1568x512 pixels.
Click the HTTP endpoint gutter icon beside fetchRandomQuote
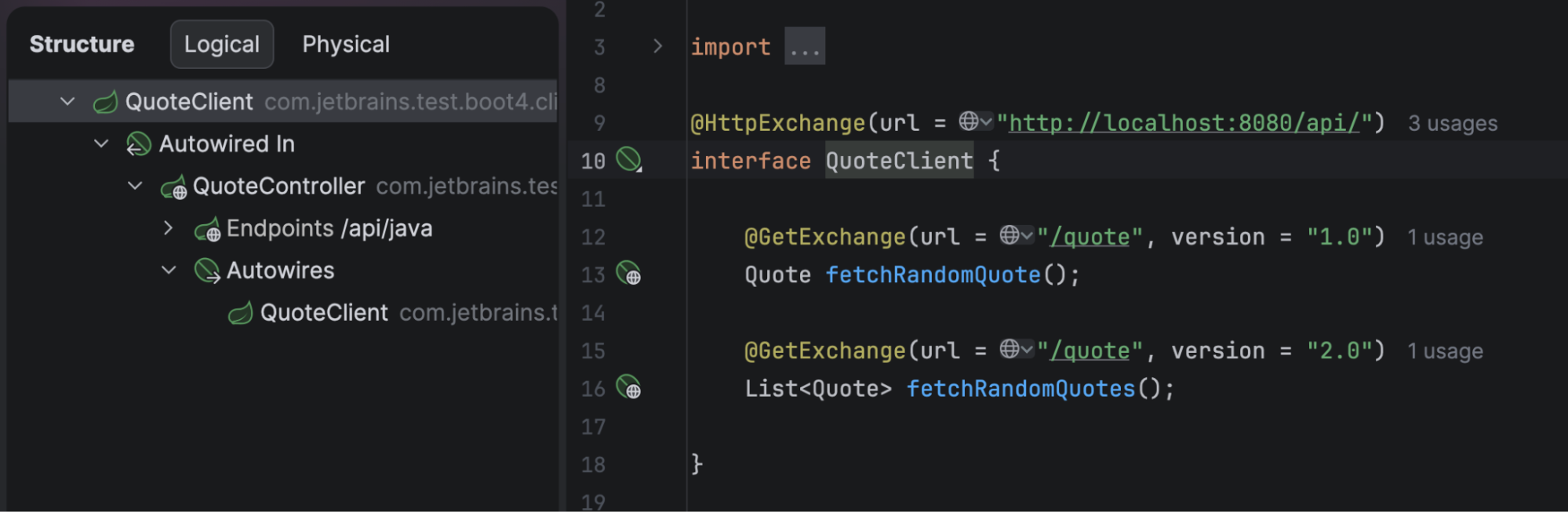point(628,274)
